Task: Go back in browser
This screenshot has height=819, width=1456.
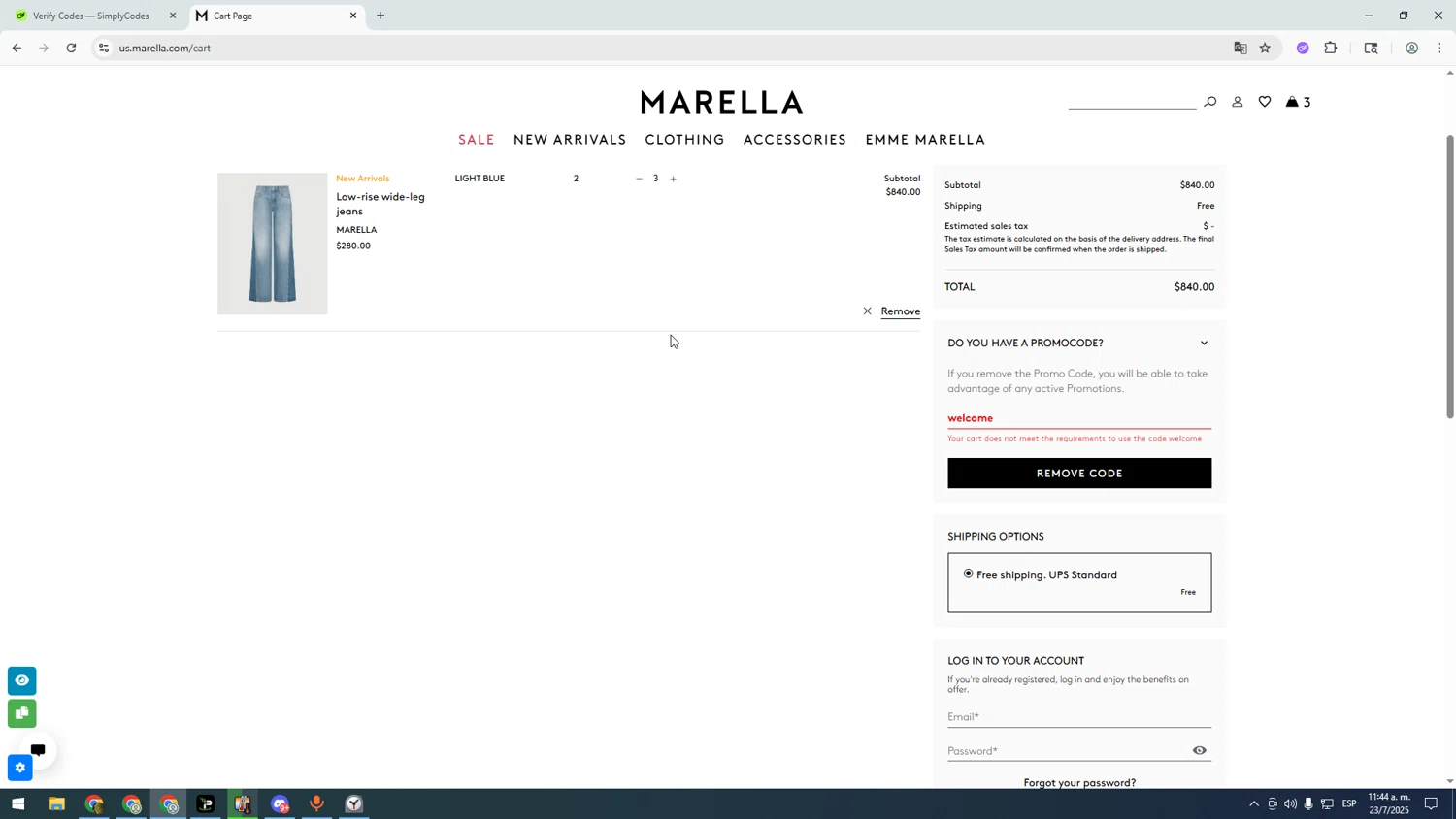Action: [x=17, y=48]
